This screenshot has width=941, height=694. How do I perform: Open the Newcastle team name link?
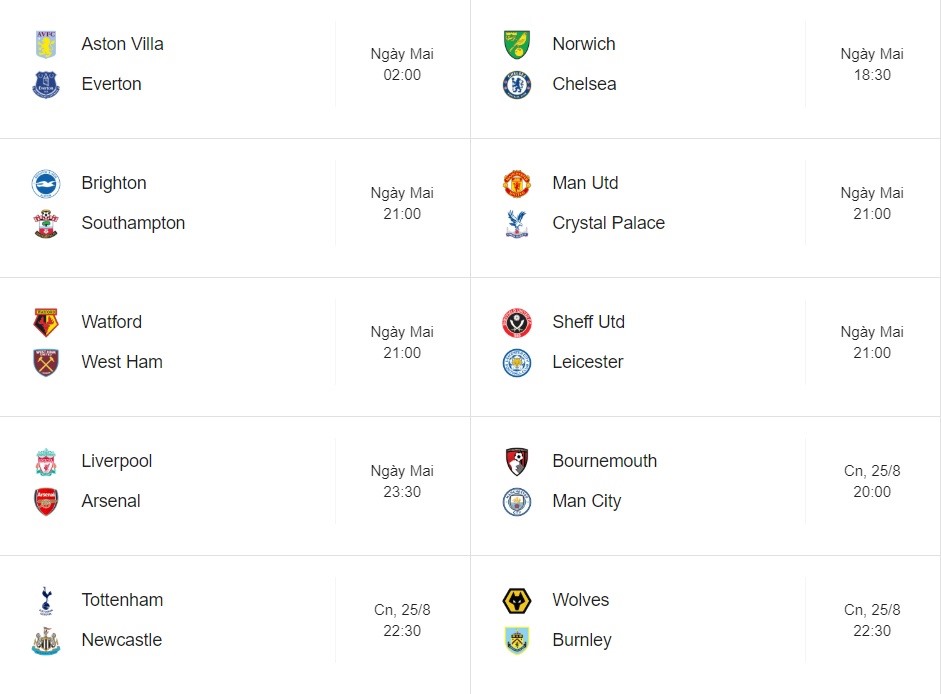(x=122, y=640)
